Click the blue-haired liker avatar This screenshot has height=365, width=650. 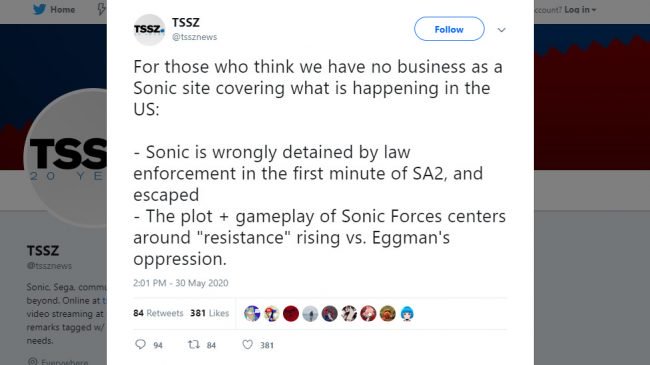pos(407,314)
